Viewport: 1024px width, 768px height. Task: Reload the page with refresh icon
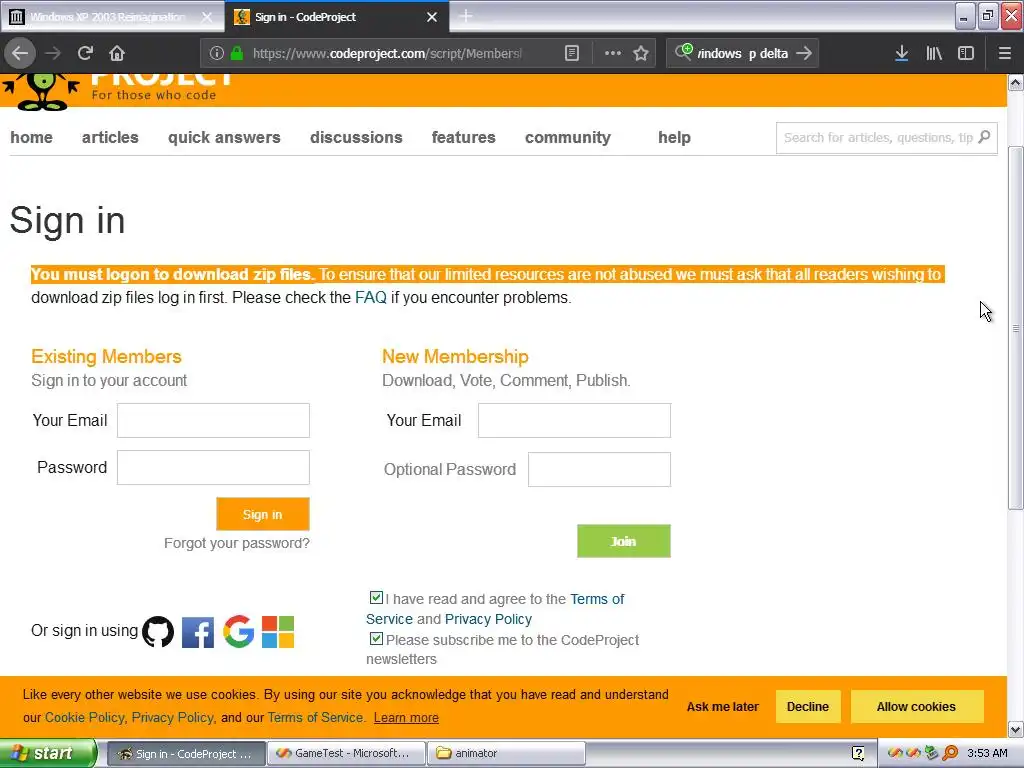tap(85, 53)
